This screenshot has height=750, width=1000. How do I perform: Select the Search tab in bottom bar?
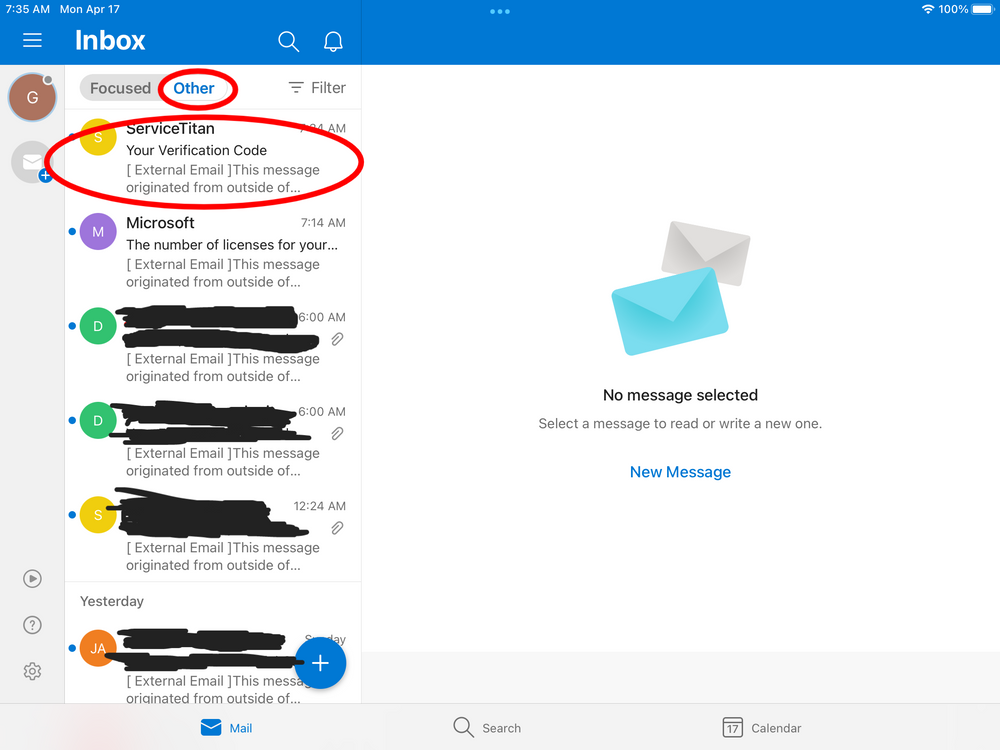(487, 728)
